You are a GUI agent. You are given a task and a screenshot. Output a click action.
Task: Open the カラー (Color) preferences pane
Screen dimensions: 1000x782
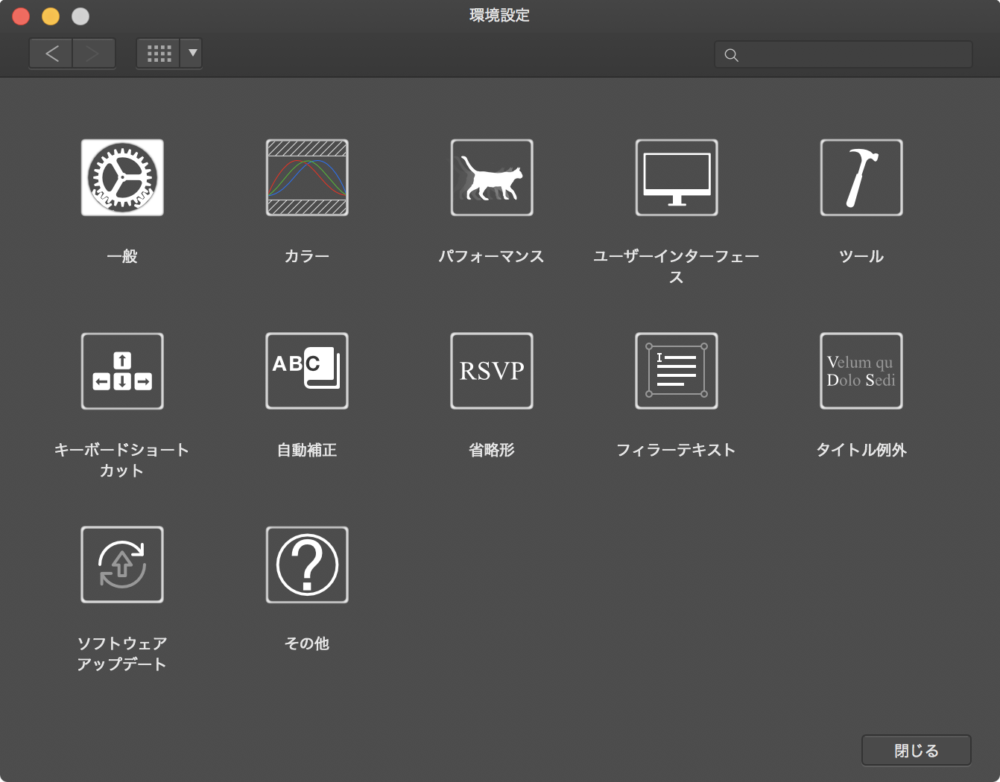[306, 177]
